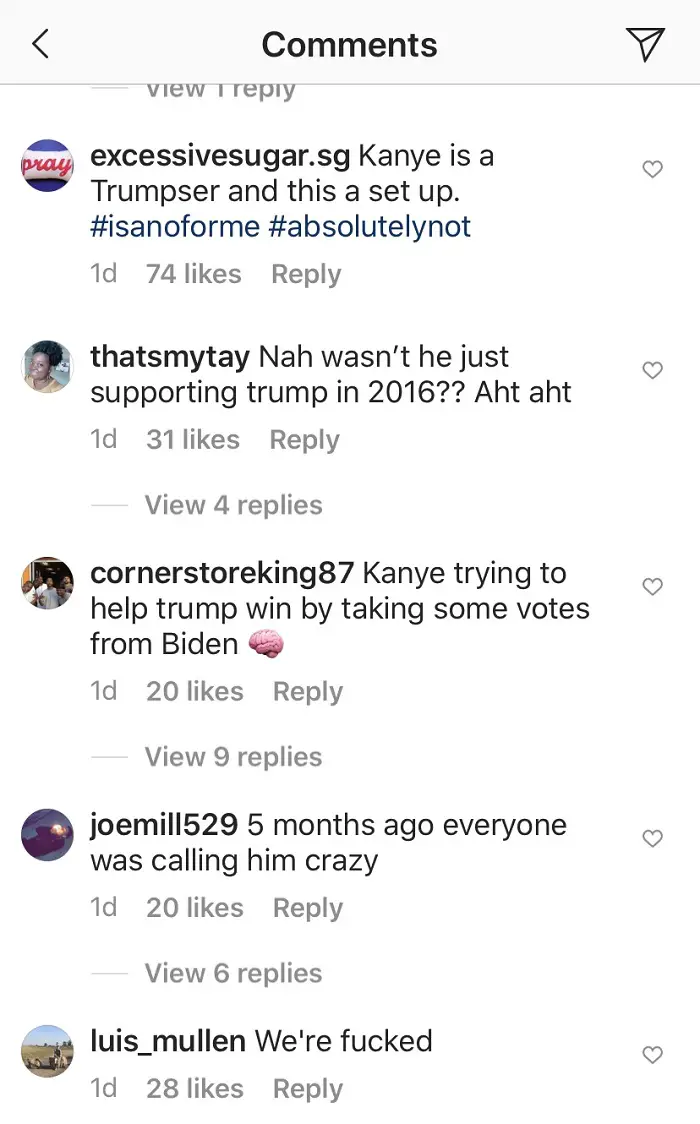The image size is (700, 1124).
Task: View the 74 likes on excessivesugar.sg's comment
Action: (x=193, y=274)
